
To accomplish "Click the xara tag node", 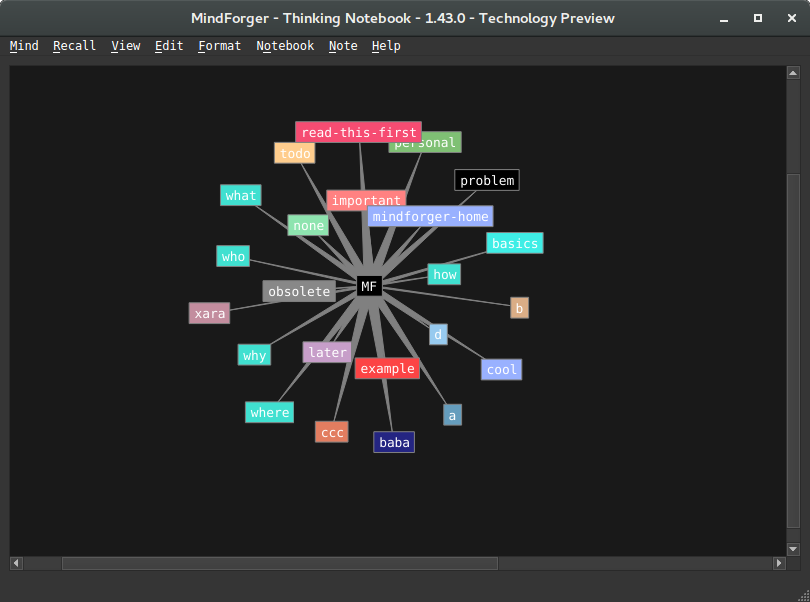I will click(209, 314).
